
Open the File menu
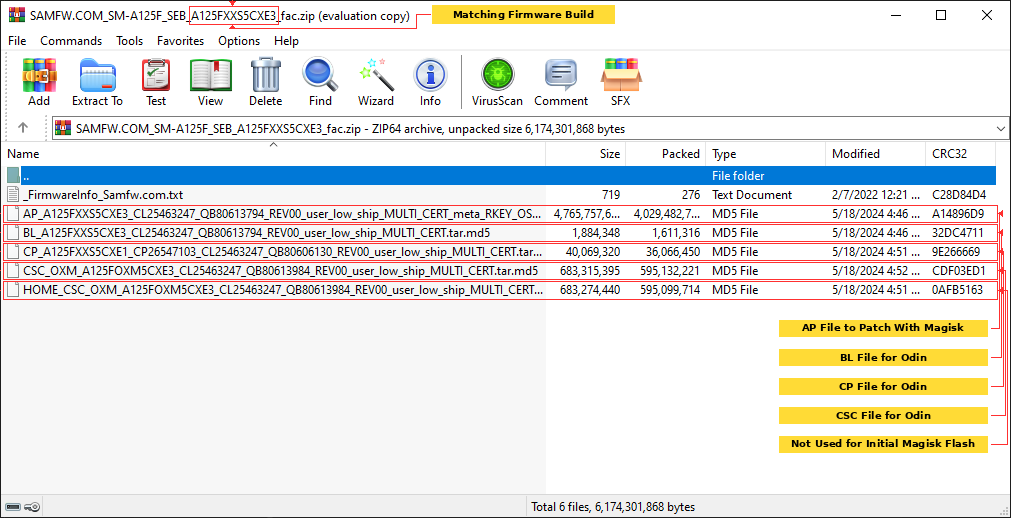click(x=17, y=41)
